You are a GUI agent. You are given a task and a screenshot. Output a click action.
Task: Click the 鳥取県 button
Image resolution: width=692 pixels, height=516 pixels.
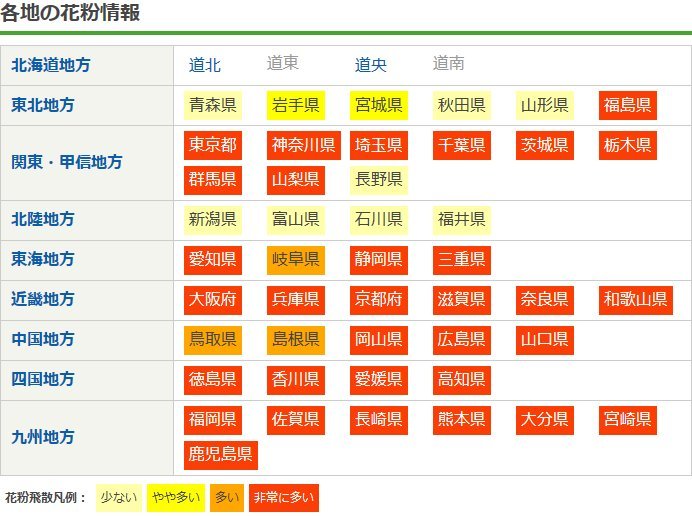(x=213, y=340)
